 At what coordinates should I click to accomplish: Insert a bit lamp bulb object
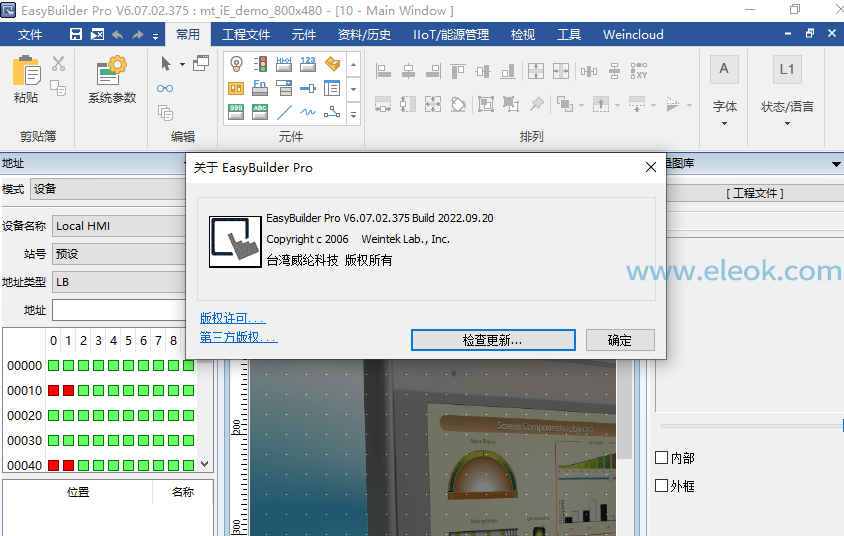[x=236, y=64]
